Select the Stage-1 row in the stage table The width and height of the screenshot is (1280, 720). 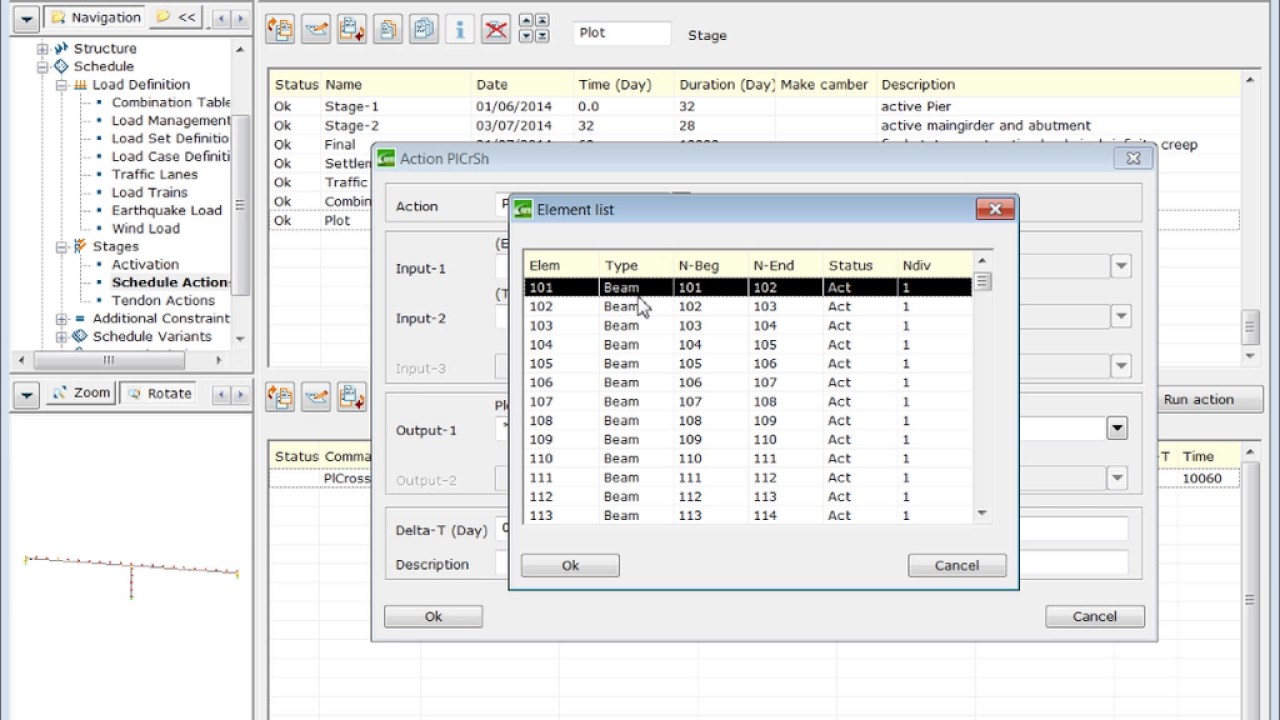[x=754, y=106]
